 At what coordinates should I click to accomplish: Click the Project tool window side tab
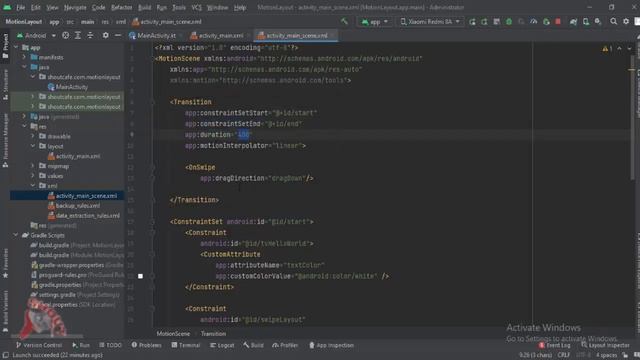click(5, 46)
